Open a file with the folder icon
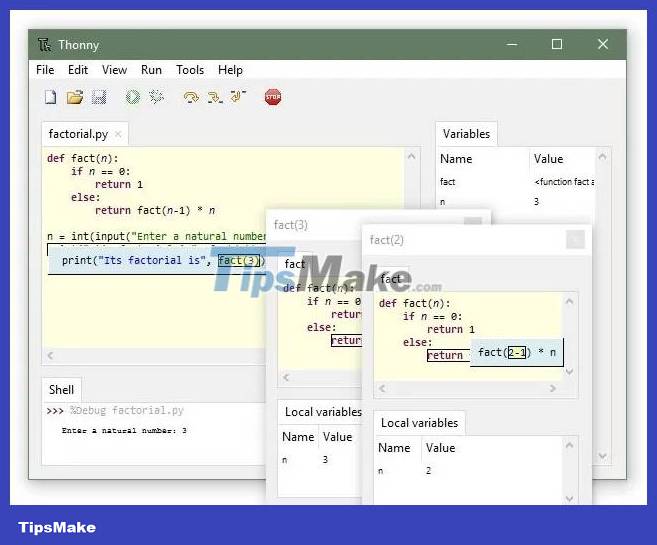This screenshot has height=545, width=657. 75,97
